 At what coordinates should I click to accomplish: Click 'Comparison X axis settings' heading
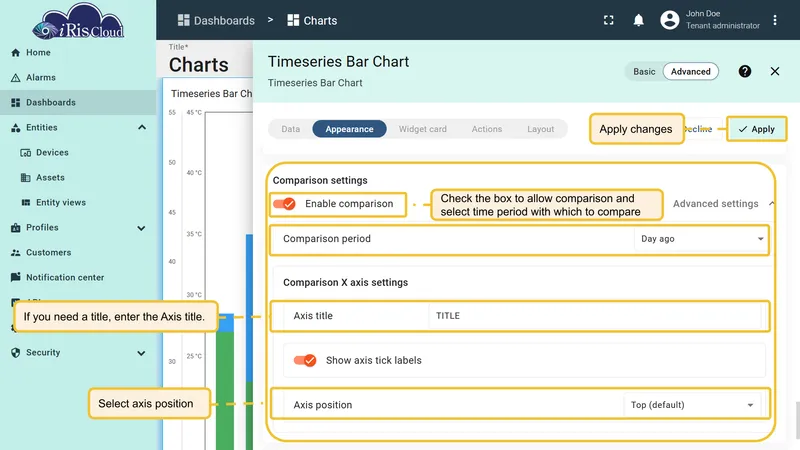345,283
